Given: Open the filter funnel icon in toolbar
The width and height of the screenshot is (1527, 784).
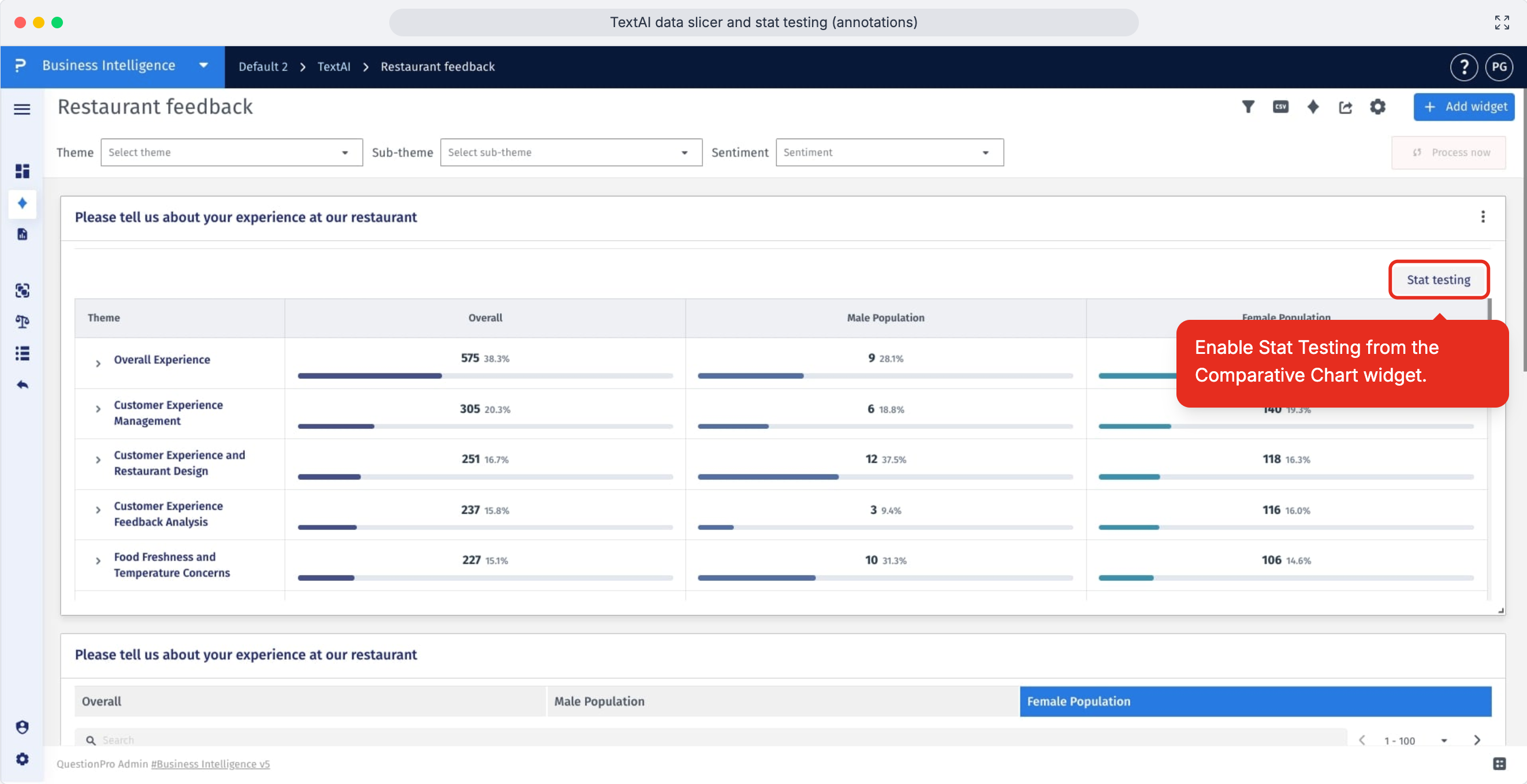Looking at the screenshot, I should click(x=1248, y=107).
